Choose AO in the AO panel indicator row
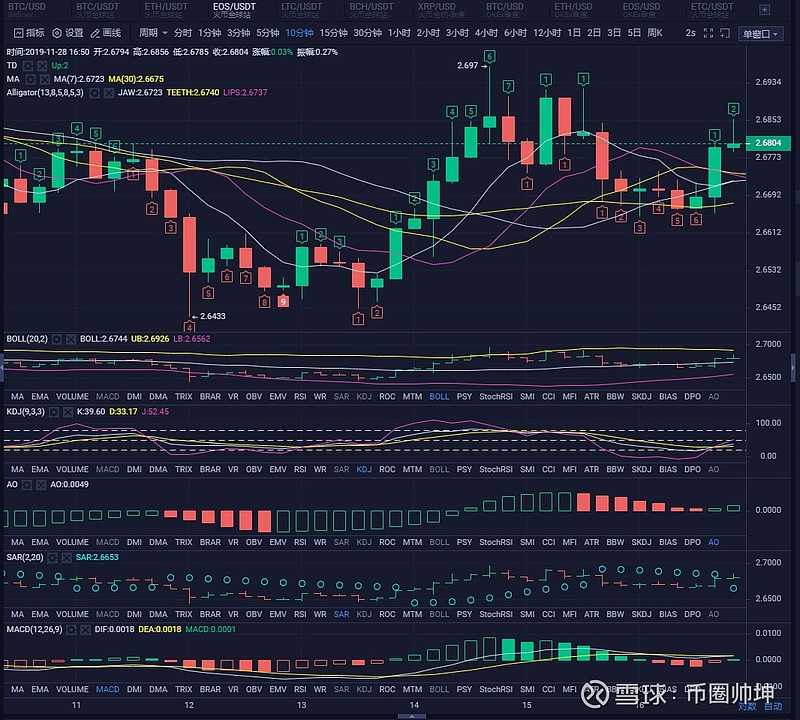 click(x=714, y=542)
